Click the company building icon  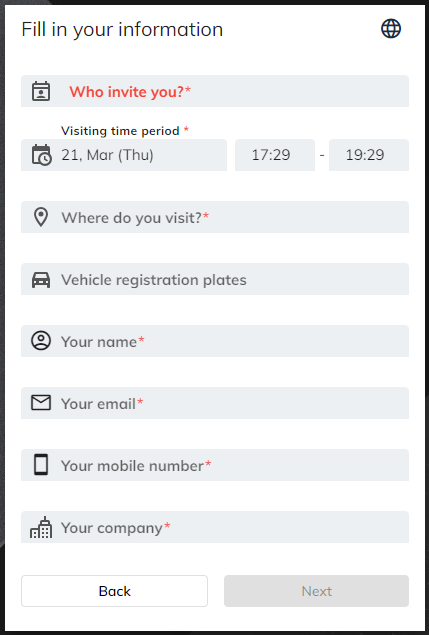pos(41,527)
